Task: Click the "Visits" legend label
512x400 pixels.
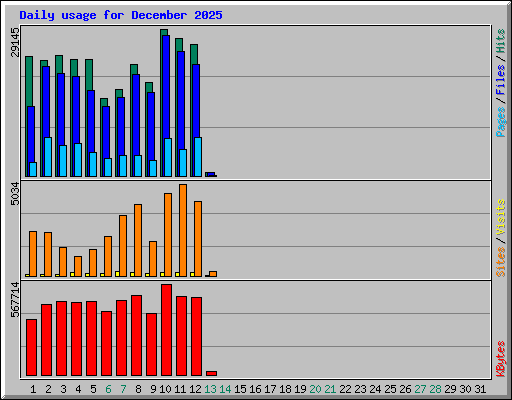Action: (x=501, y=217)
